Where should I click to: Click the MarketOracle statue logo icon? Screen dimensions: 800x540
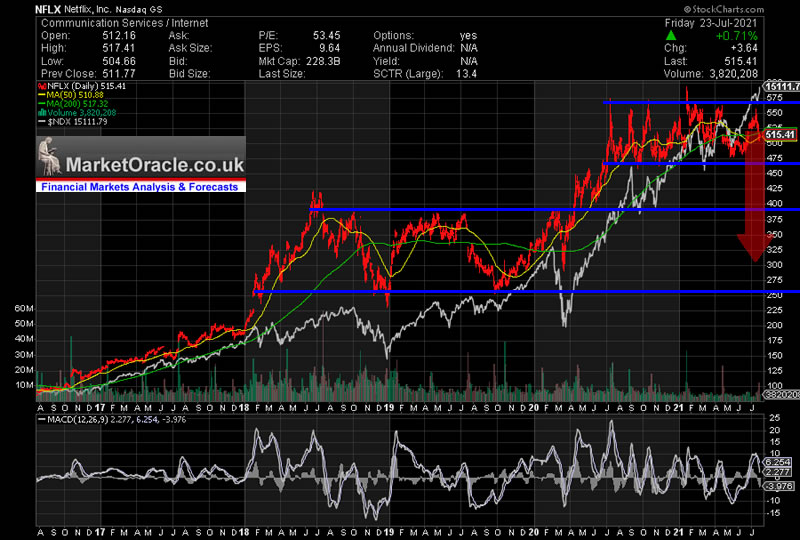pos(49,156)
